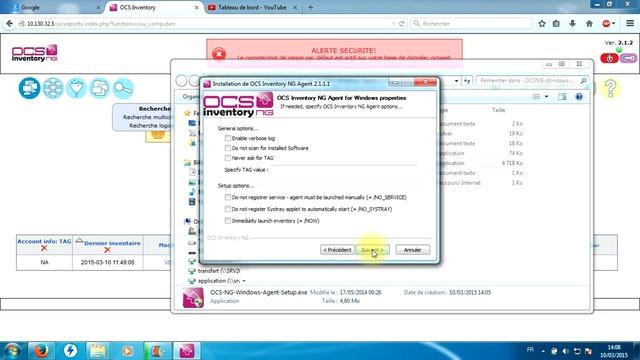Image resolution: width=640 pixels, height=360 pixels.
Task: Click the Explorer help icon (blue question mark)
Action: 579,97
